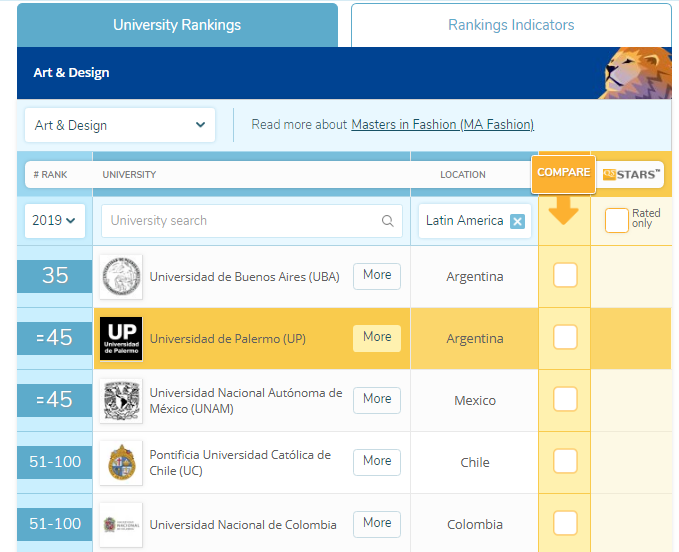Open Masters in Fashion (MA Fashion) link
Viewport: 679px width, 552px height.
click(442, 125)
